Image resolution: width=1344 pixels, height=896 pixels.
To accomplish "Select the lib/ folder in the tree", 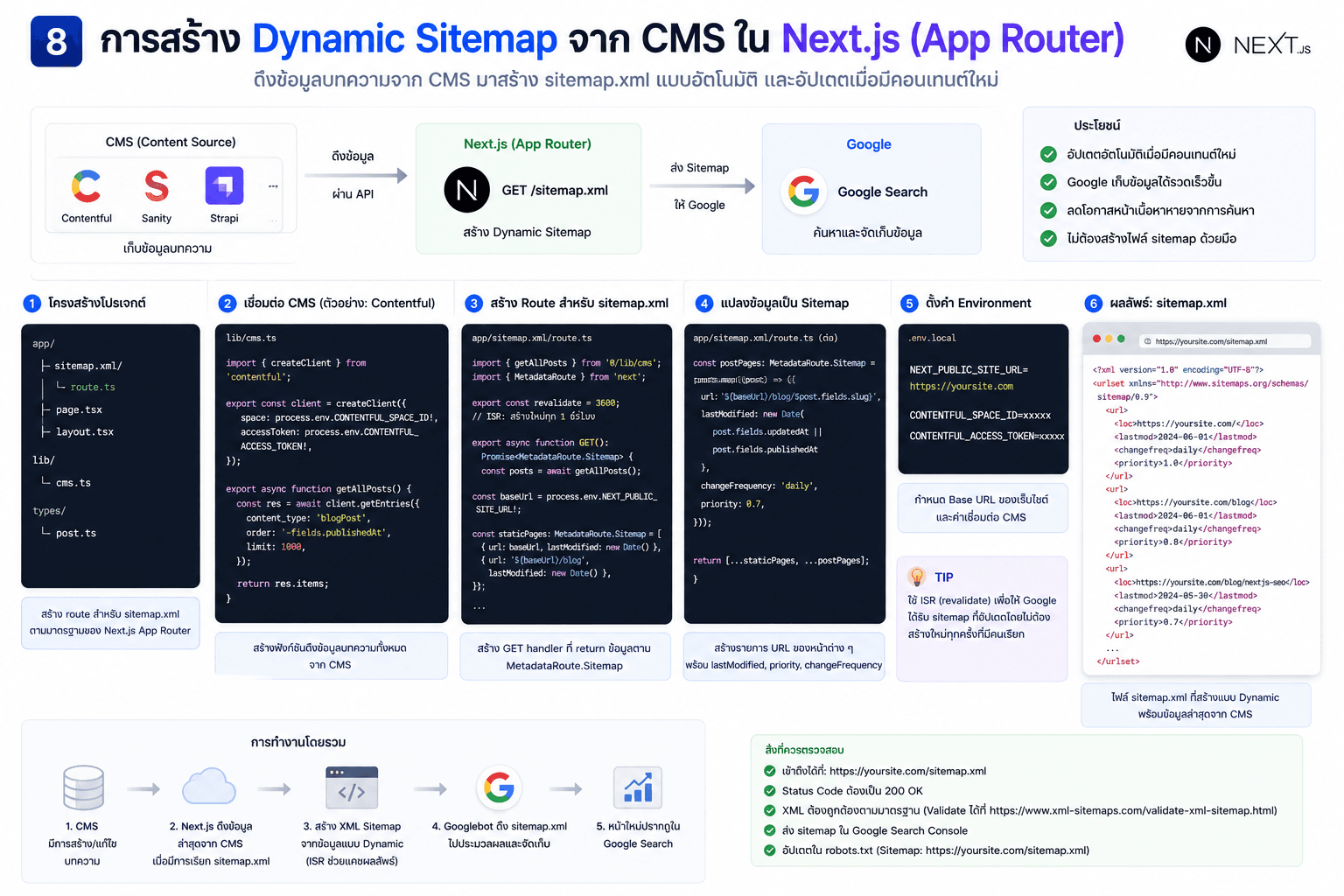I will (44, 459).
